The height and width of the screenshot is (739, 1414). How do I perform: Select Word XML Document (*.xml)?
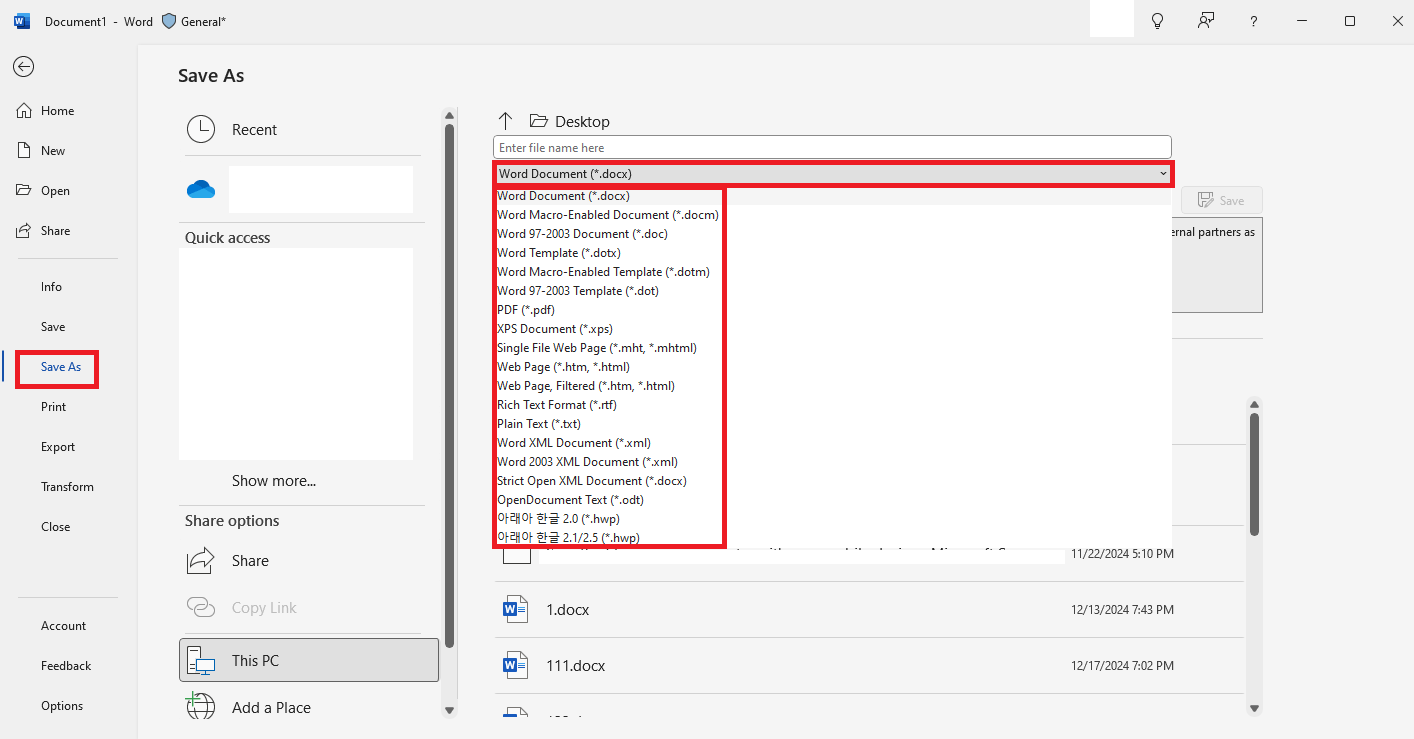click(x=574, y=443)
